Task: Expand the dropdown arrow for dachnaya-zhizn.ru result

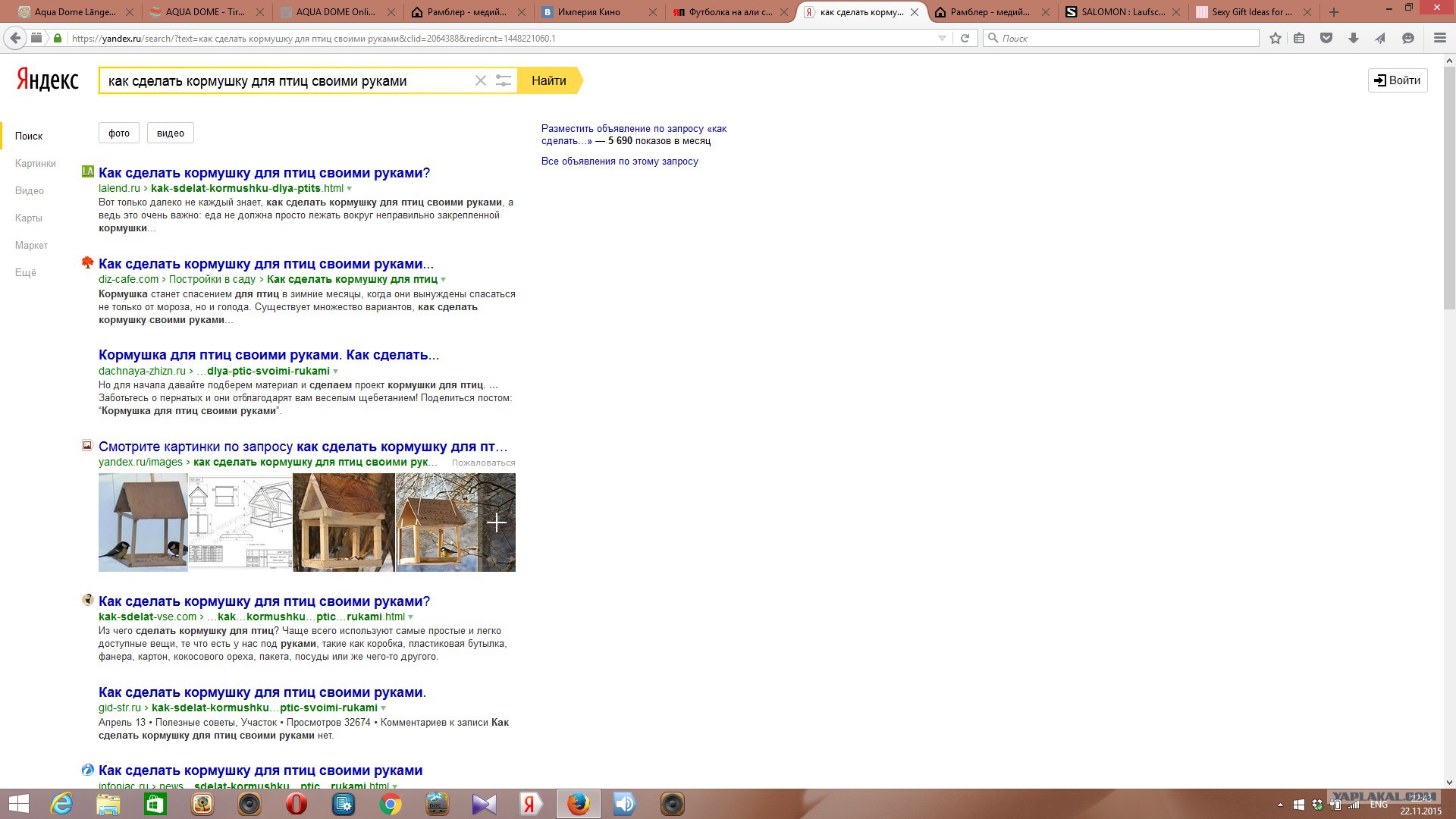Action: click(336, 372)
